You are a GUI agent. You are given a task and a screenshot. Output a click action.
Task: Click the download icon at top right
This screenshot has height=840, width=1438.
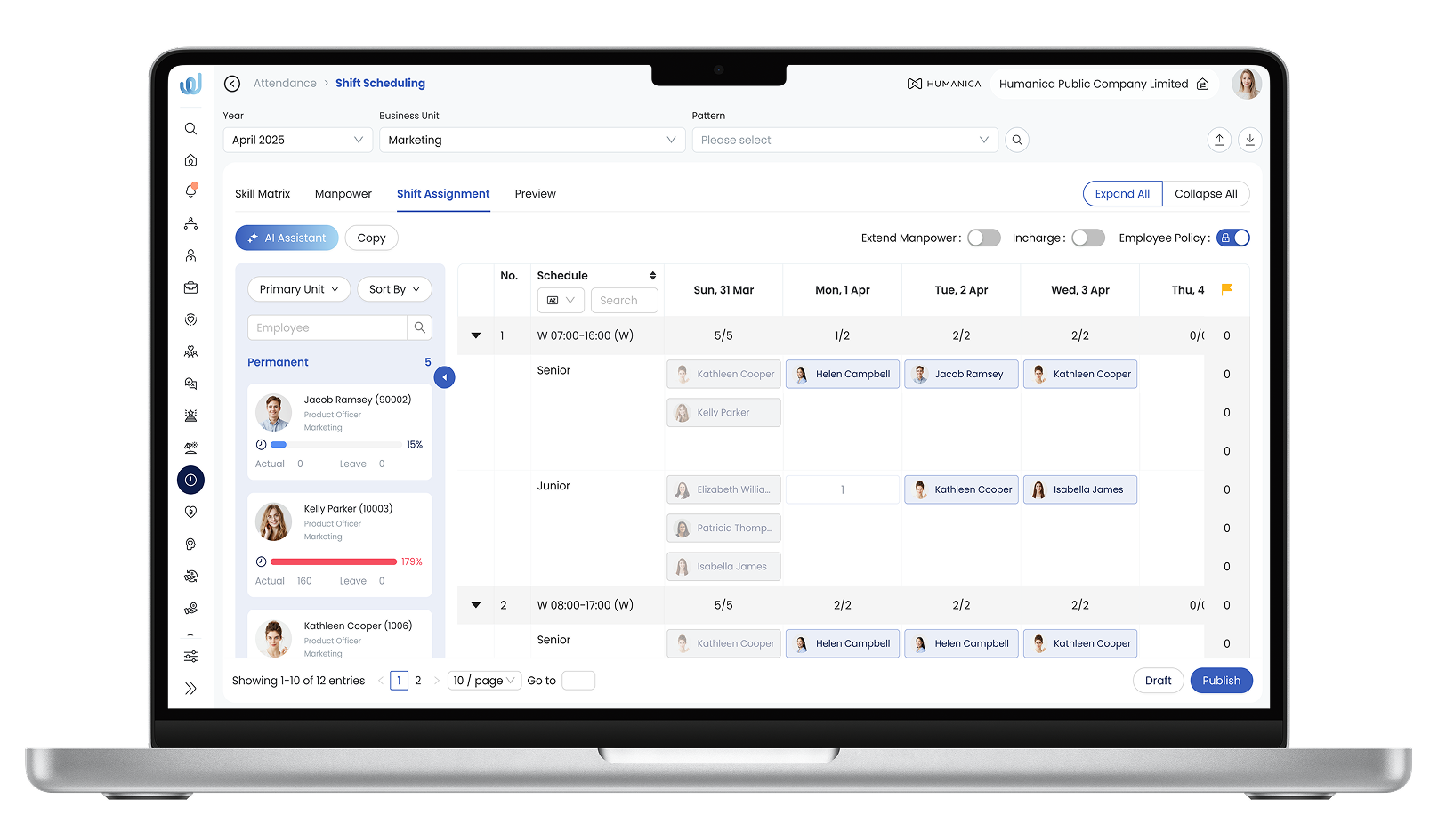click(1249, 140)
